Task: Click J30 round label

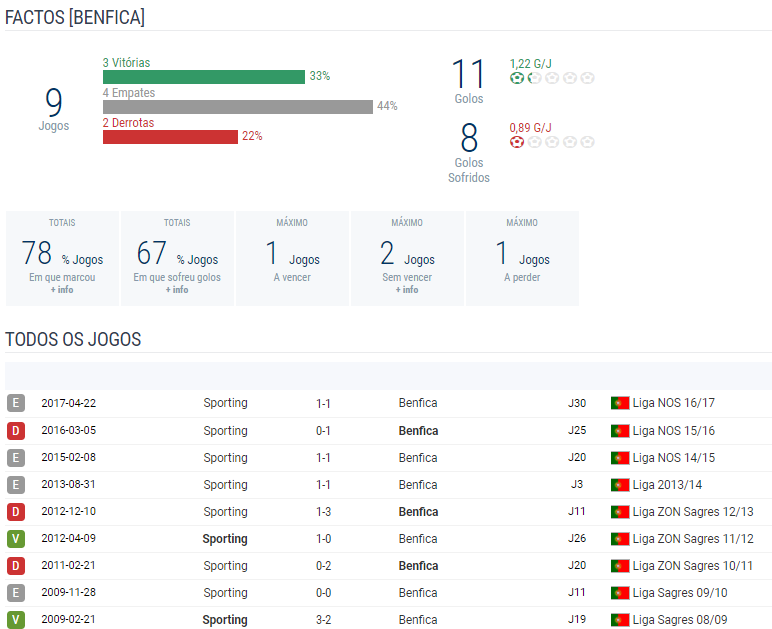Action: 577,403
